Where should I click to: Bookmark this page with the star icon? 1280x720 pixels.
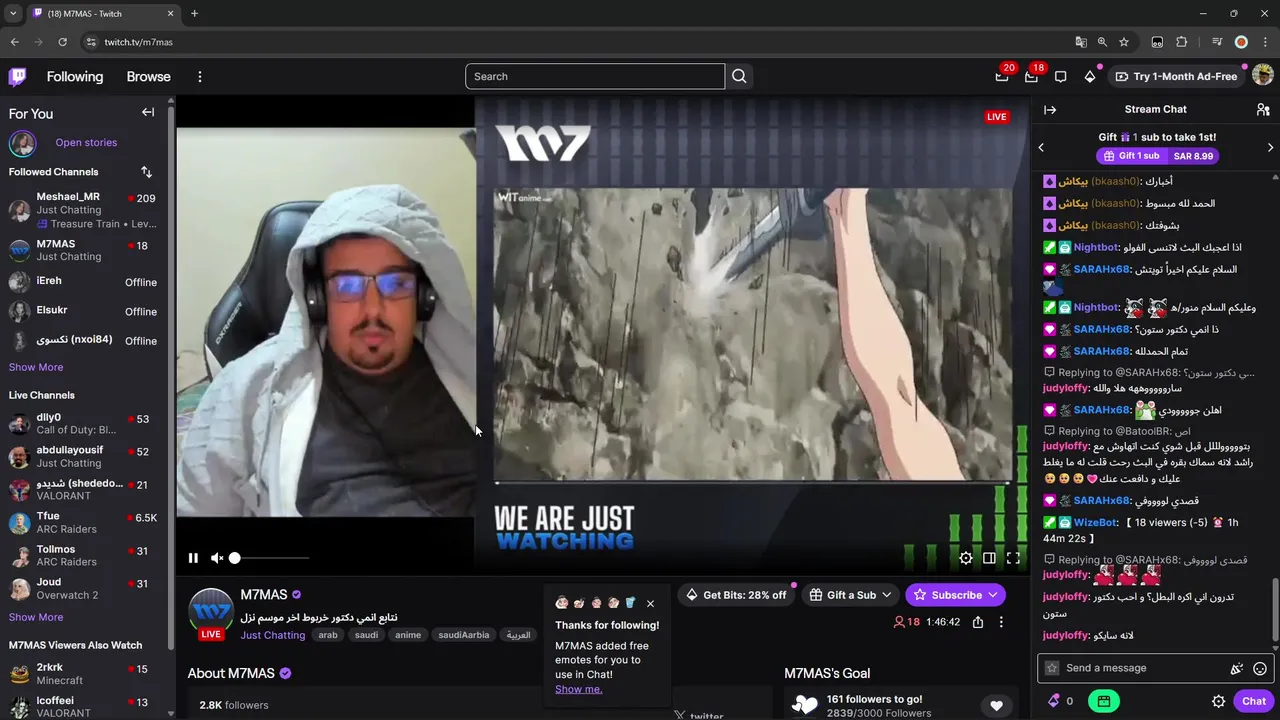(x=1124, y=42)
